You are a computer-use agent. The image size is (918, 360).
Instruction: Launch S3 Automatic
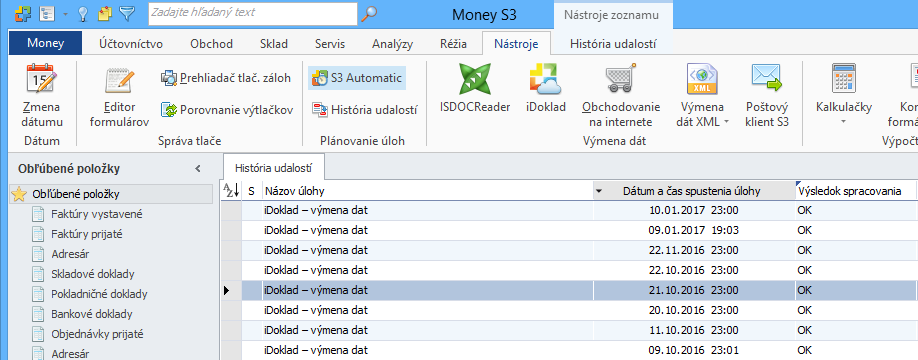[357, 77]
